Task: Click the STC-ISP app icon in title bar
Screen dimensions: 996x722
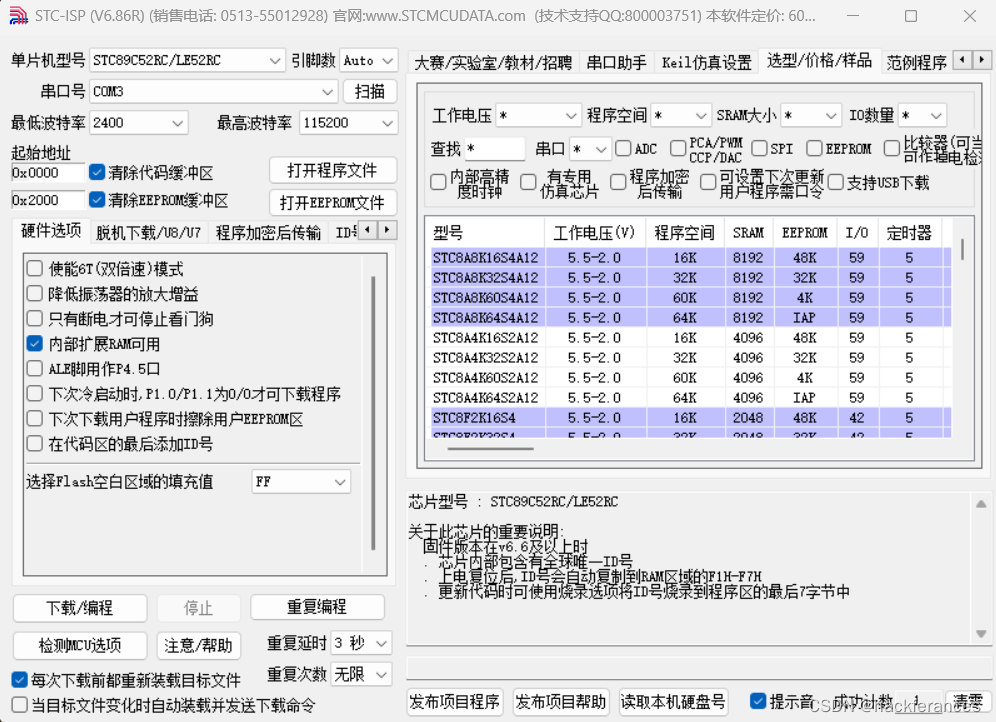Action: (x=18, y=16)
